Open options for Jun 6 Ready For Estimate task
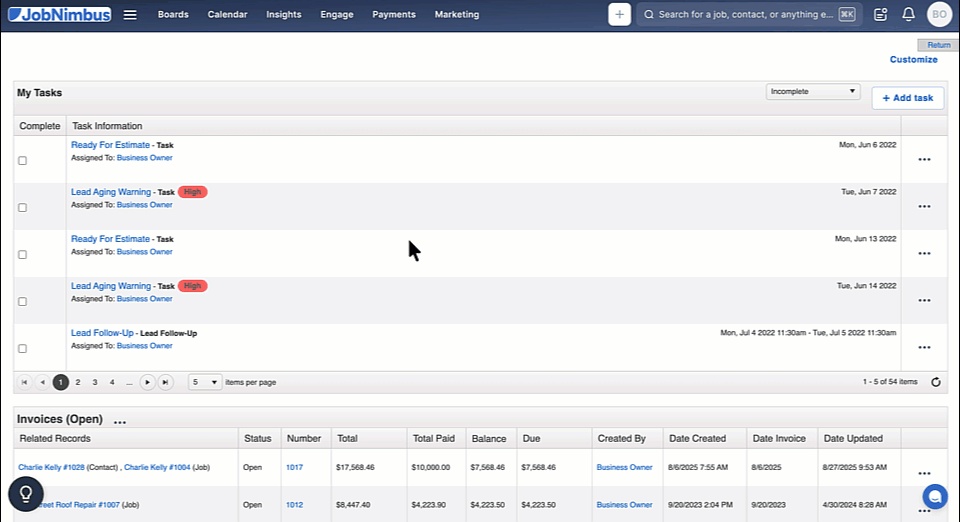 pos(924,160)
